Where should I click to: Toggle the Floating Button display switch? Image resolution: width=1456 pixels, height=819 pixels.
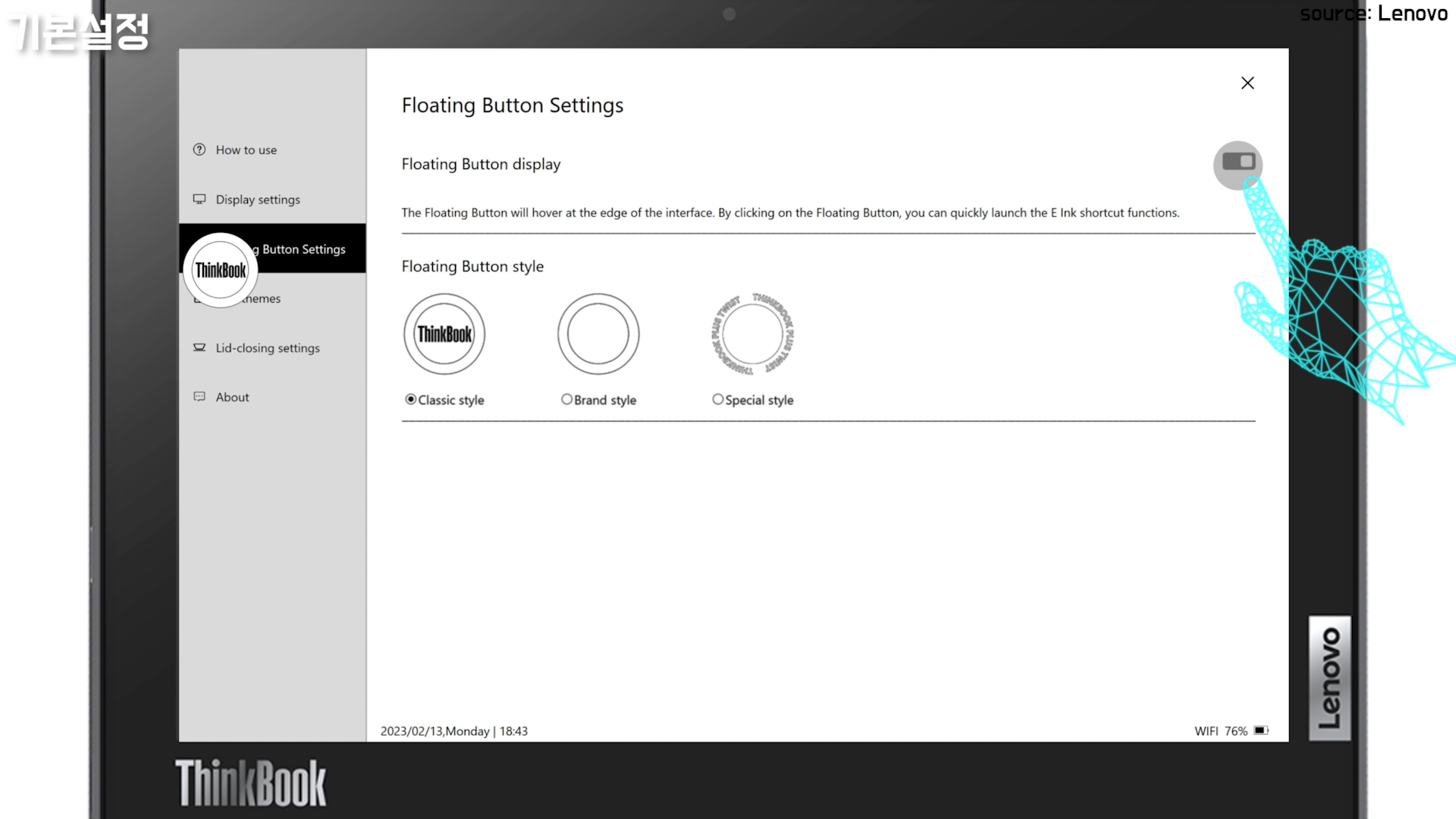1238,162
